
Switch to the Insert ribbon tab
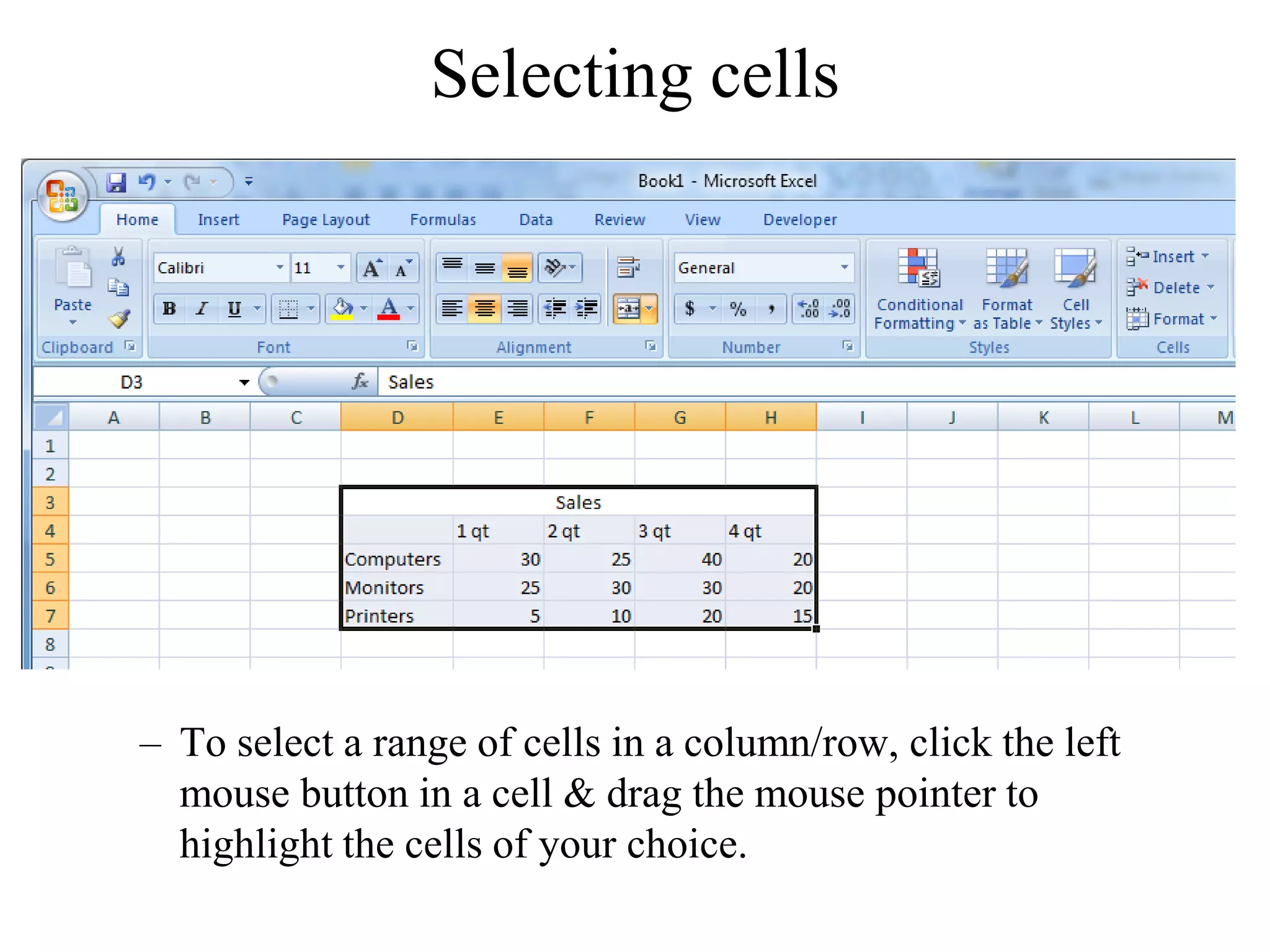[x=218, y=220]
